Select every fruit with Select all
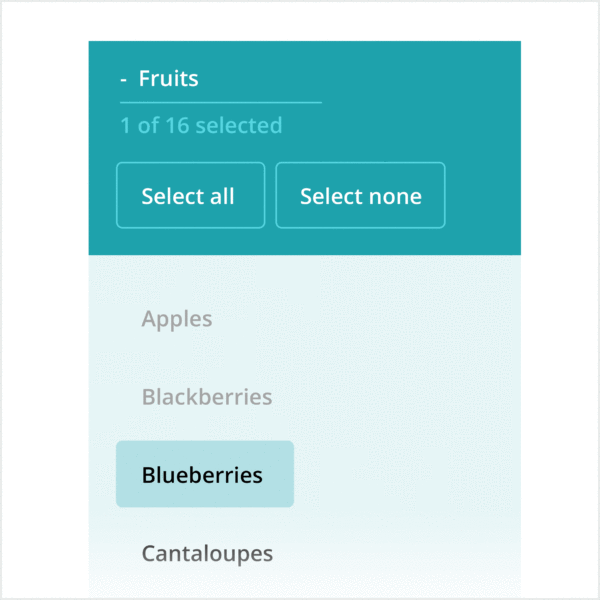Image resolution: width=600 pixels, height=600 pixels. 190,196
